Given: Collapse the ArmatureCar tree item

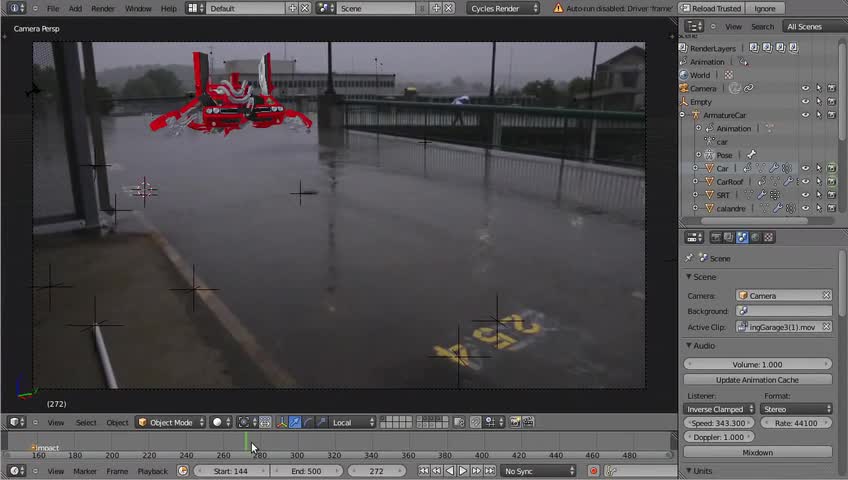Looking at the screenshot, I should point(683,115).
